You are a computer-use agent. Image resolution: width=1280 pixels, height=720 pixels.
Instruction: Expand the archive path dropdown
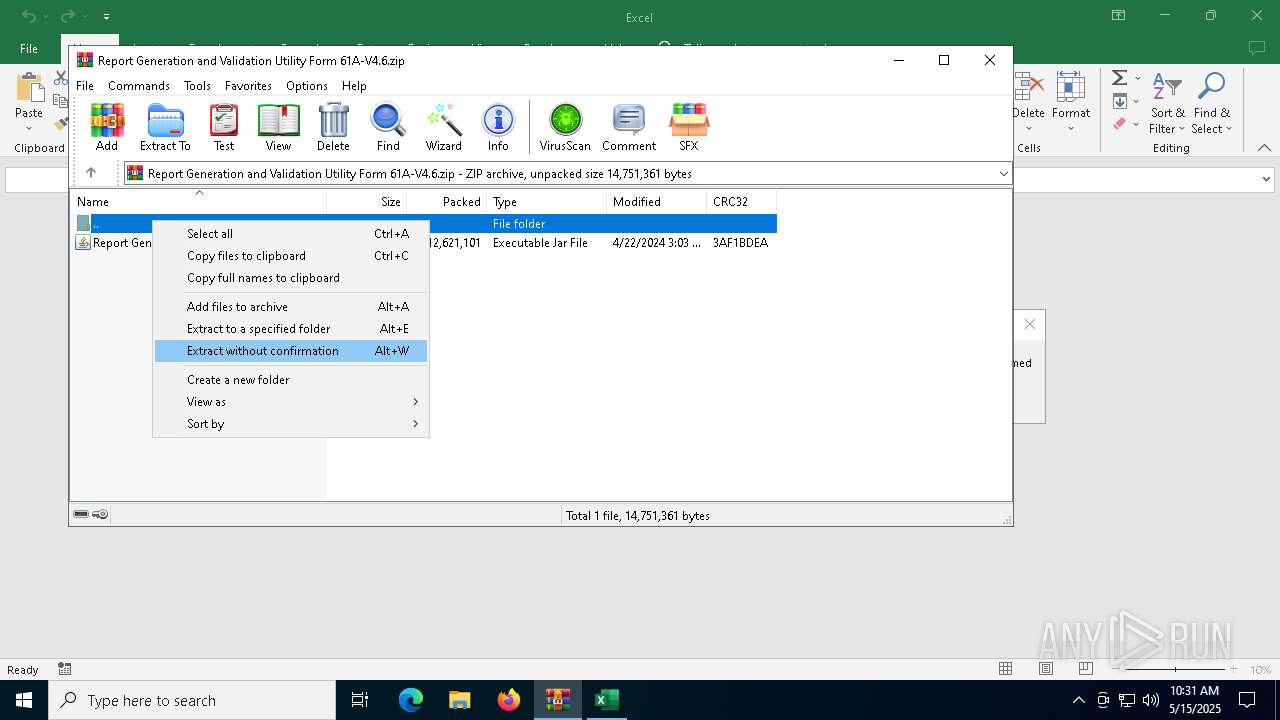[1003, 173]
